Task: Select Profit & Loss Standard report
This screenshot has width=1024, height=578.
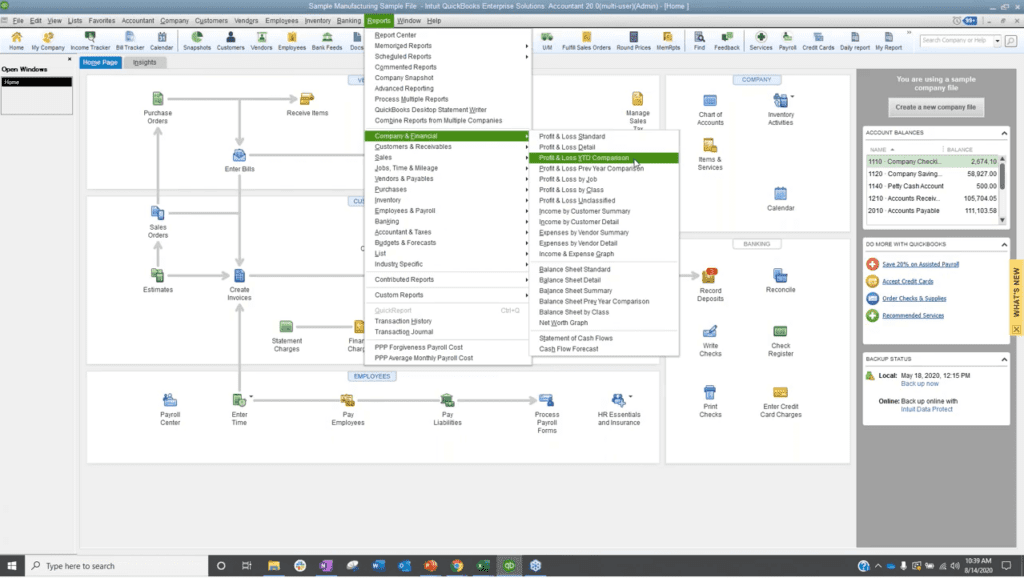Action: click(604, 136)
